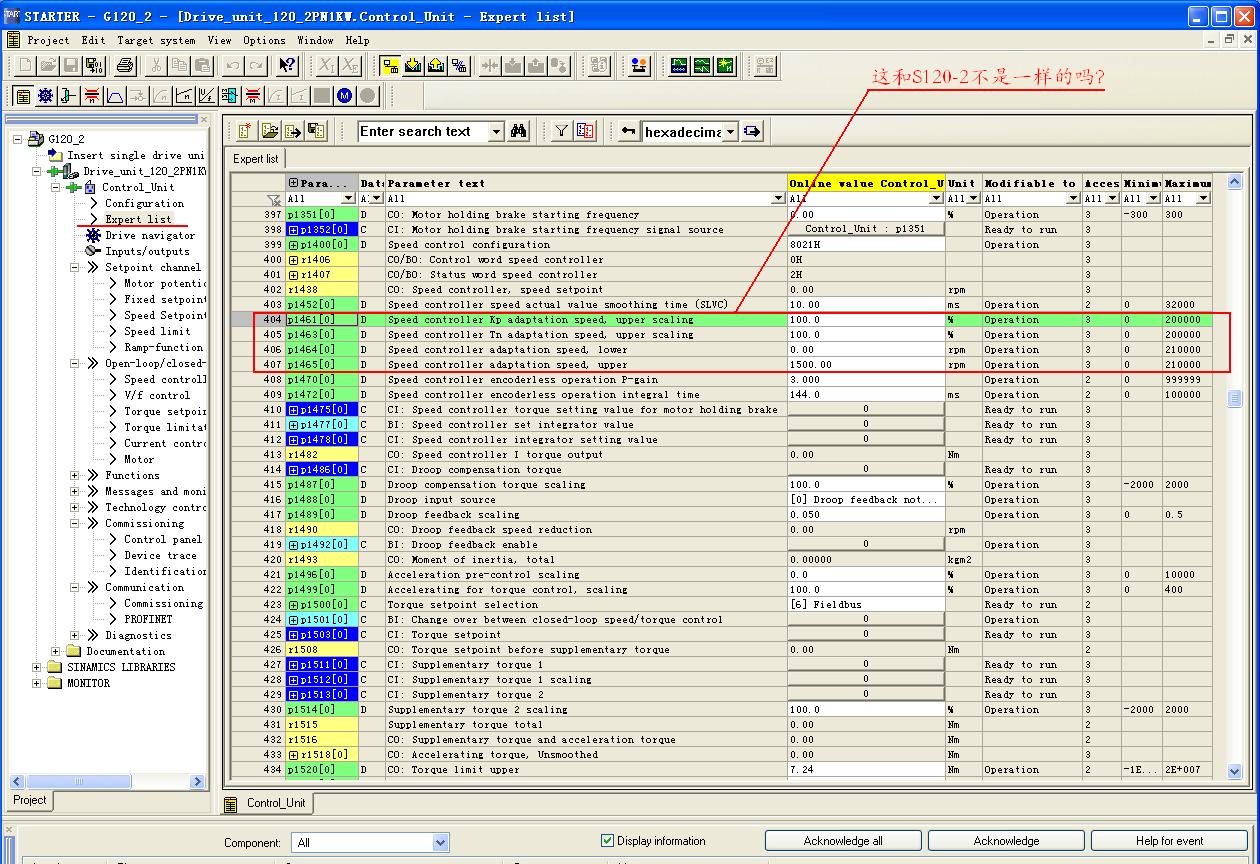Viewport: 1260px width, 864px height.
Task: Click the open user list folder icon
Action: 269,131
